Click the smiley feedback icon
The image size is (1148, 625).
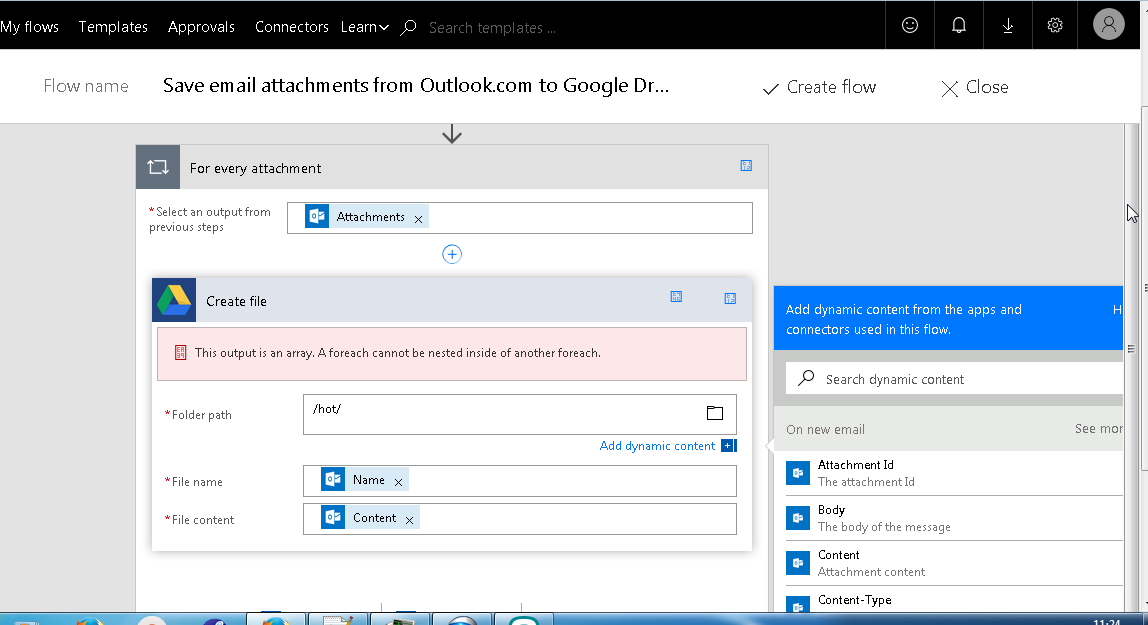910,27
